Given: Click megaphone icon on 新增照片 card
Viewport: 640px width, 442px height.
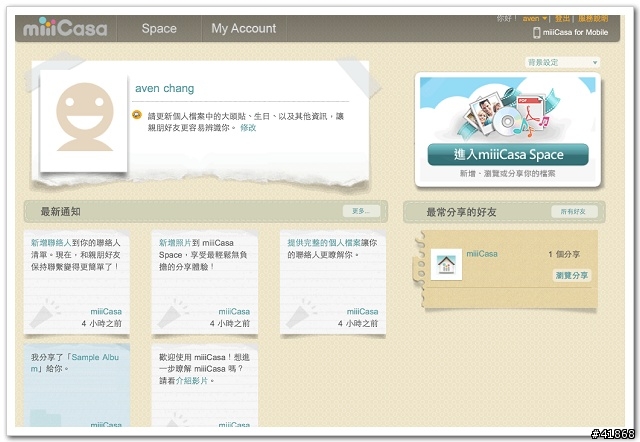Looking at the screenshot, I should point(173,313).
